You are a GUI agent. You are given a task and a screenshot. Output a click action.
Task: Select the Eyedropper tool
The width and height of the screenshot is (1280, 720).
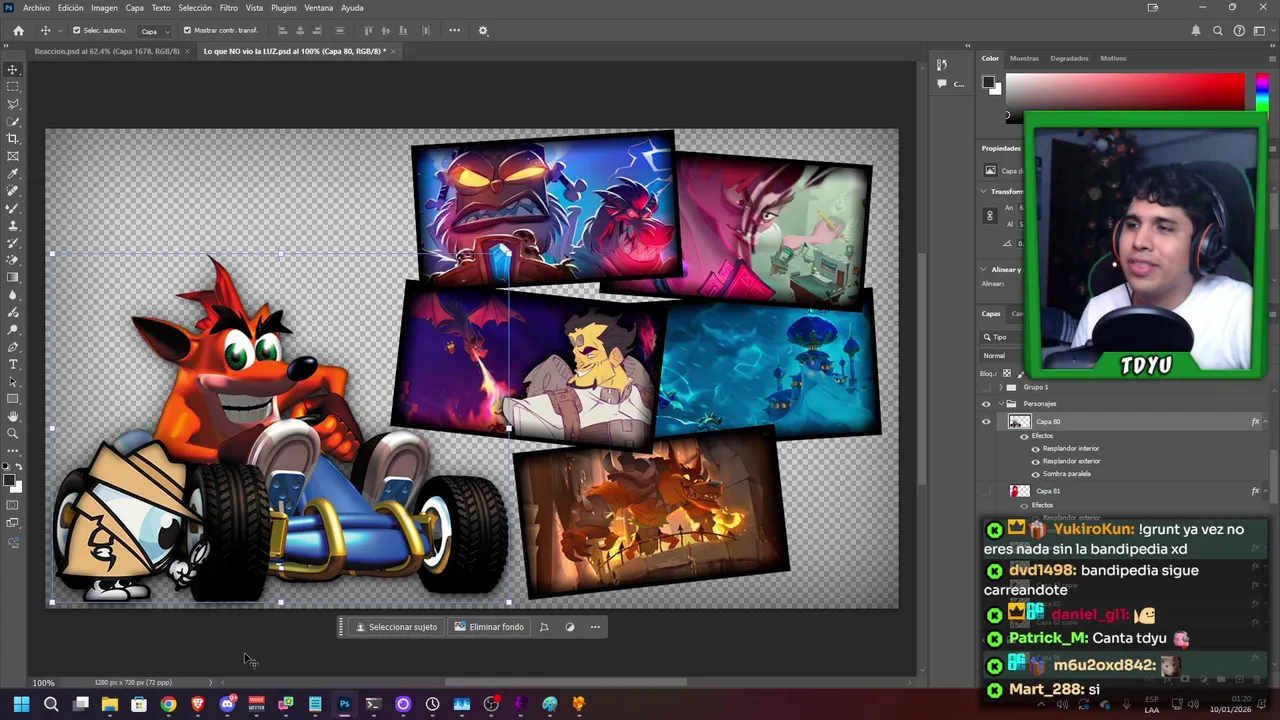(13, 173)
